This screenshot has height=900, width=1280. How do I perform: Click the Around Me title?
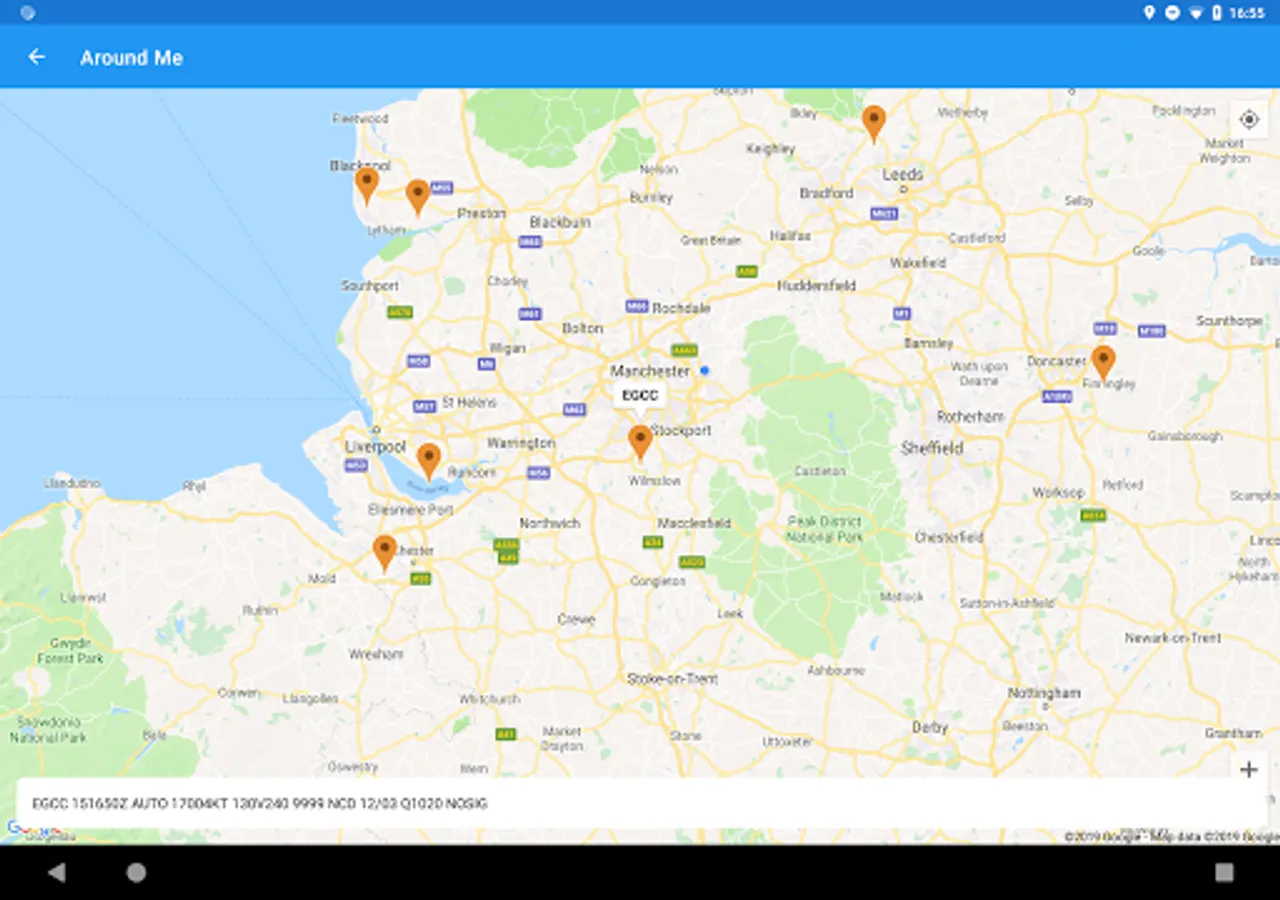[131, 58]
